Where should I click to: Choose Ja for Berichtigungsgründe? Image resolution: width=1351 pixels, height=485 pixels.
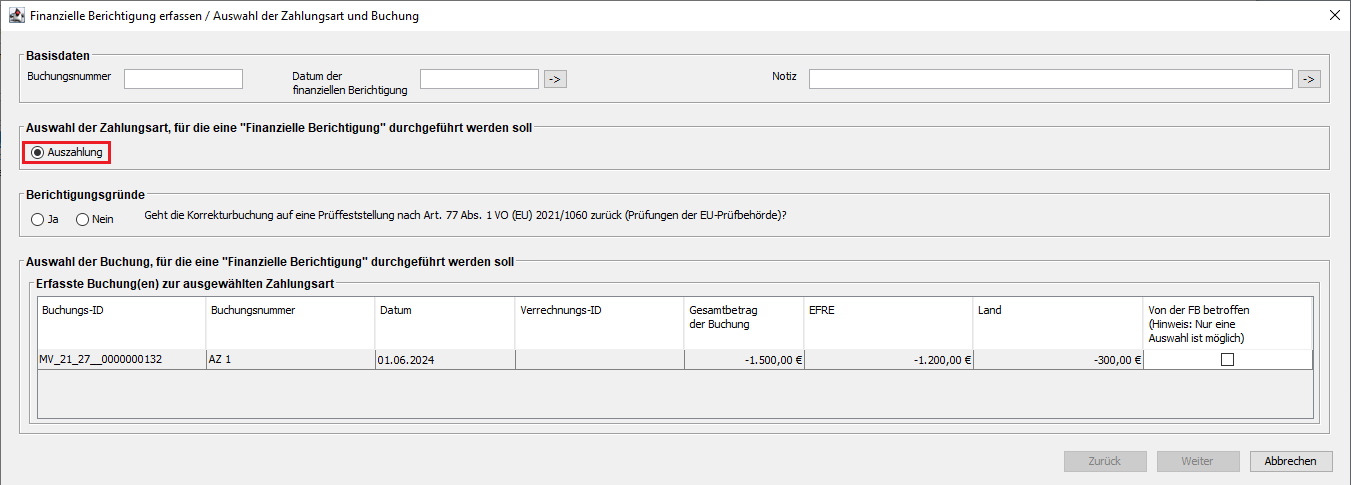tap(38, 219)
